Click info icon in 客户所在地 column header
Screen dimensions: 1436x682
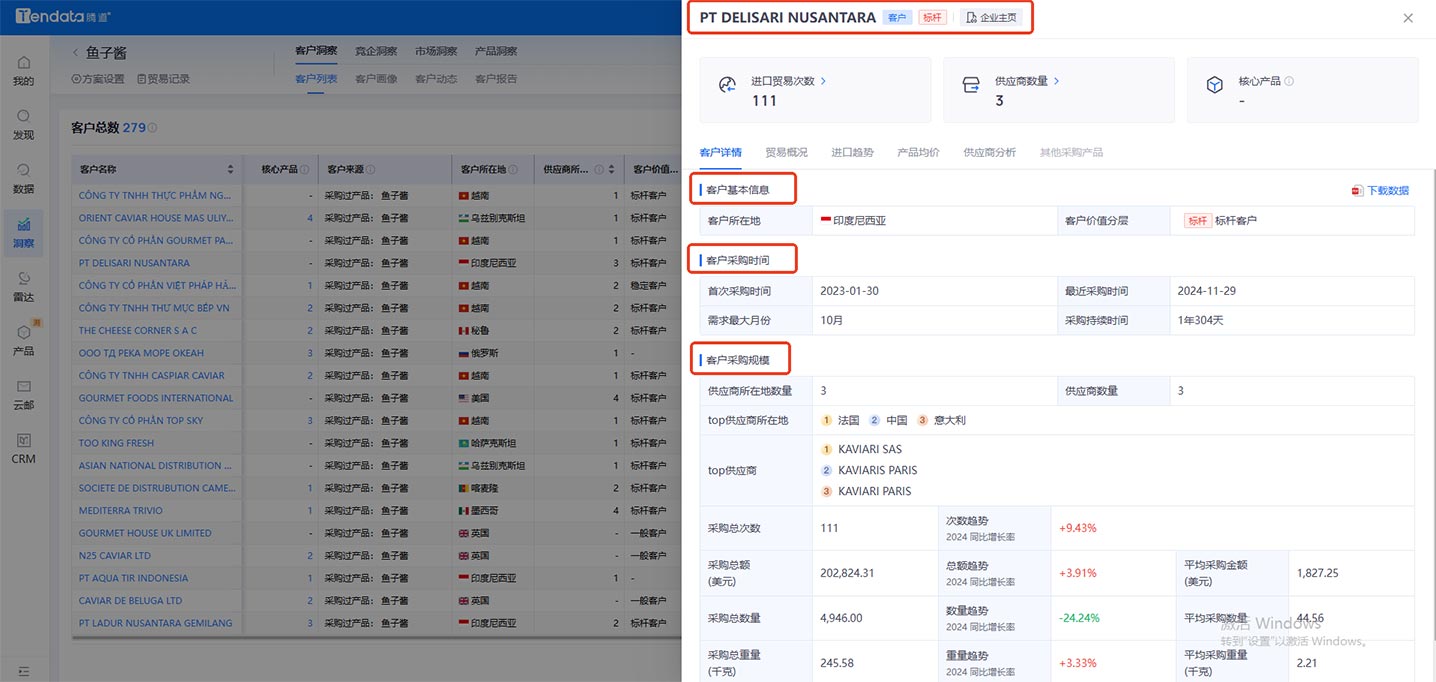[x=513, y=169]
